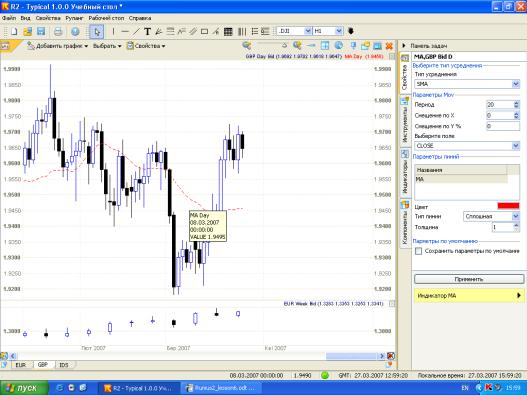
Task: Click the black marker icon after H1 dropdown
Action: (351, 31)
